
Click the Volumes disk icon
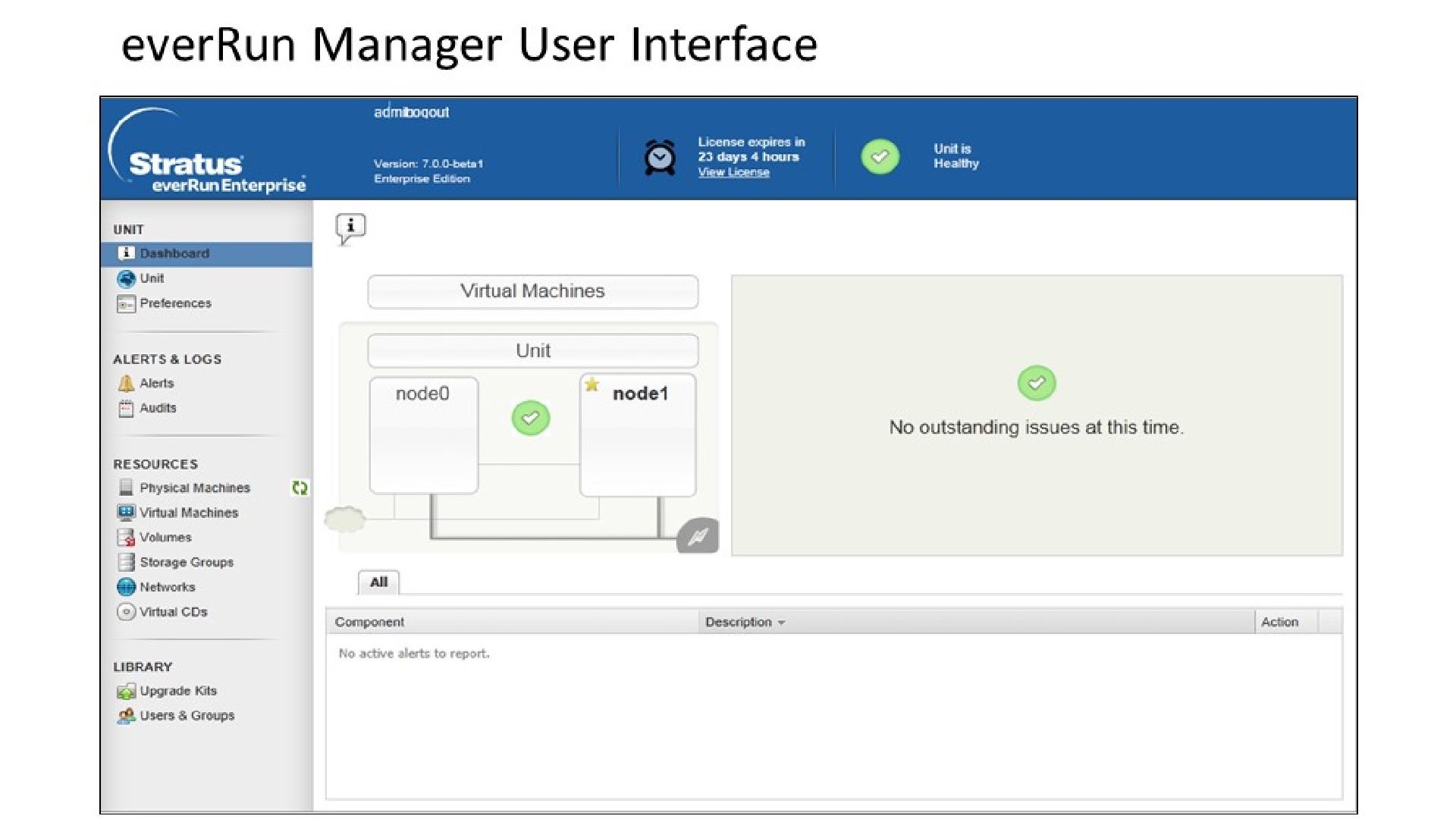click(126, 538)
